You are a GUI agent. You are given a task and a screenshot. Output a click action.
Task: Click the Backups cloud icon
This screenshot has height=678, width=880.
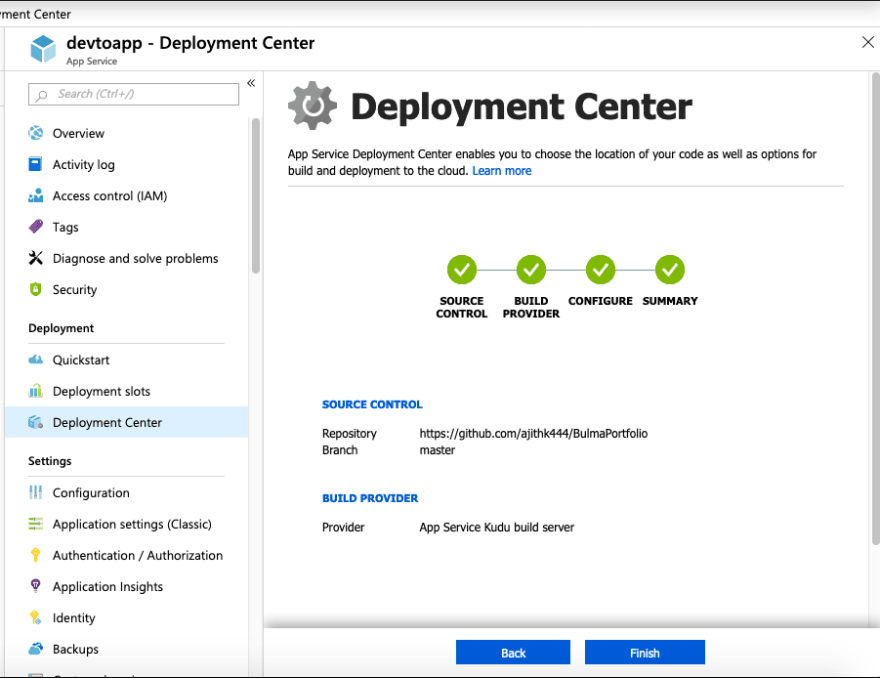35,649
